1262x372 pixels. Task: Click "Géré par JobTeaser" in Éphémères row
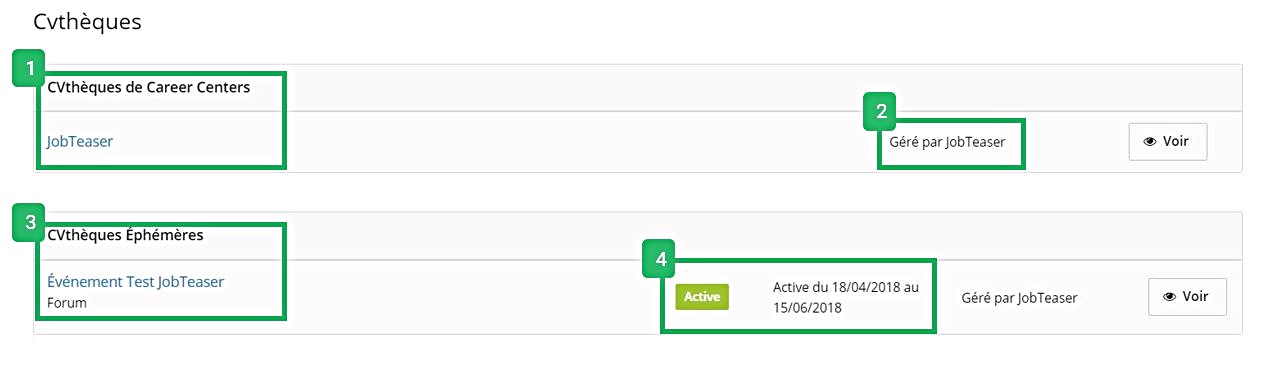[1020, 298]
